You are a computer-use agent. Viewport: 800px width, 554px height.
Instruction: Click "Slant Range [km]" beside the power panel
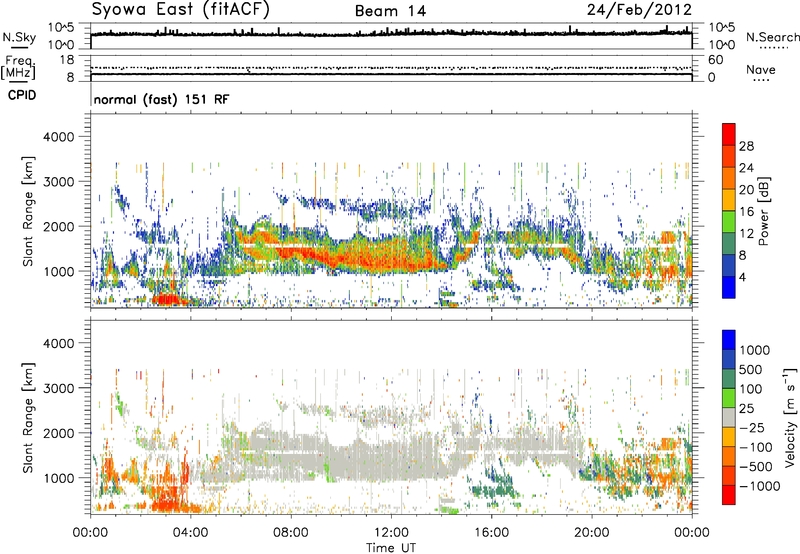tap(28, 212)
